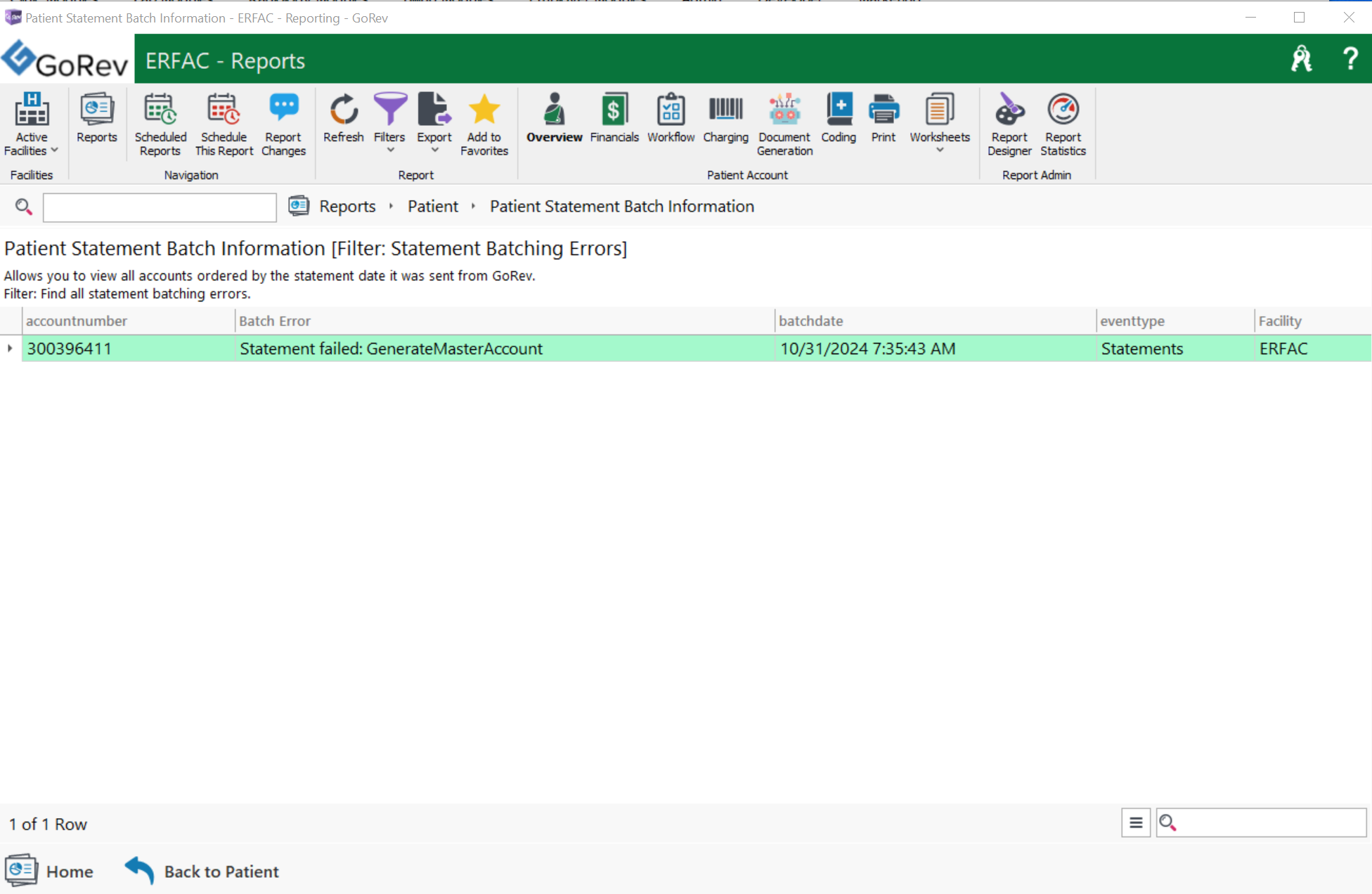Go to Patient breadcrumb
Image resolution: width=1372 pixels, height=894 pixels.
pos(433,207)
